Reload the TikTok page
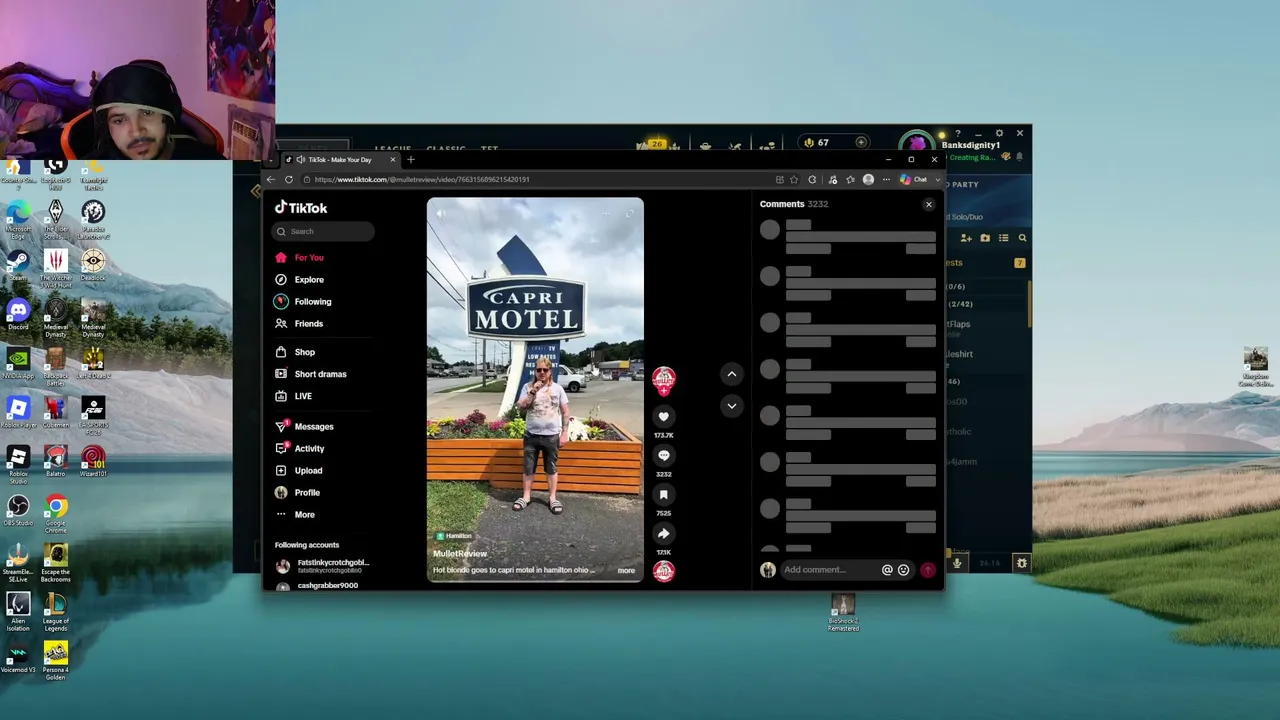 point(289,180)
